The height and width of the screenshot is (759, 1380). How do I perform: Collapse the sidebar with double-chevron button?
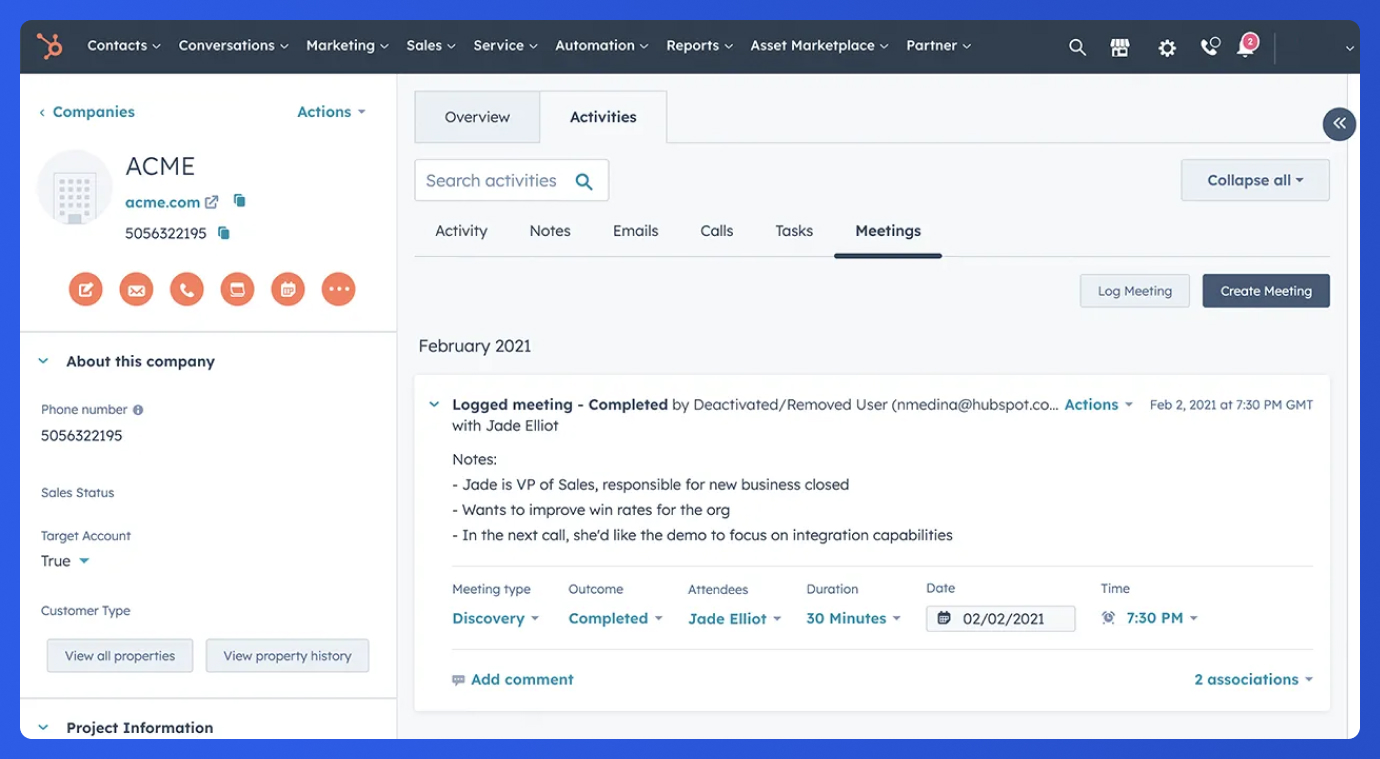pos(1339,124)
